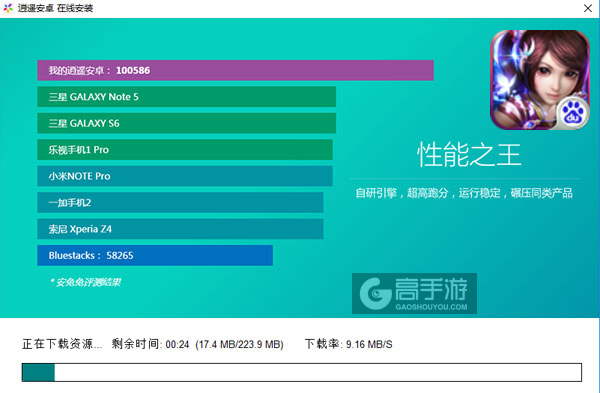Click the download progress bar
This screenshot has width=600, height=393.
point(302,372)
